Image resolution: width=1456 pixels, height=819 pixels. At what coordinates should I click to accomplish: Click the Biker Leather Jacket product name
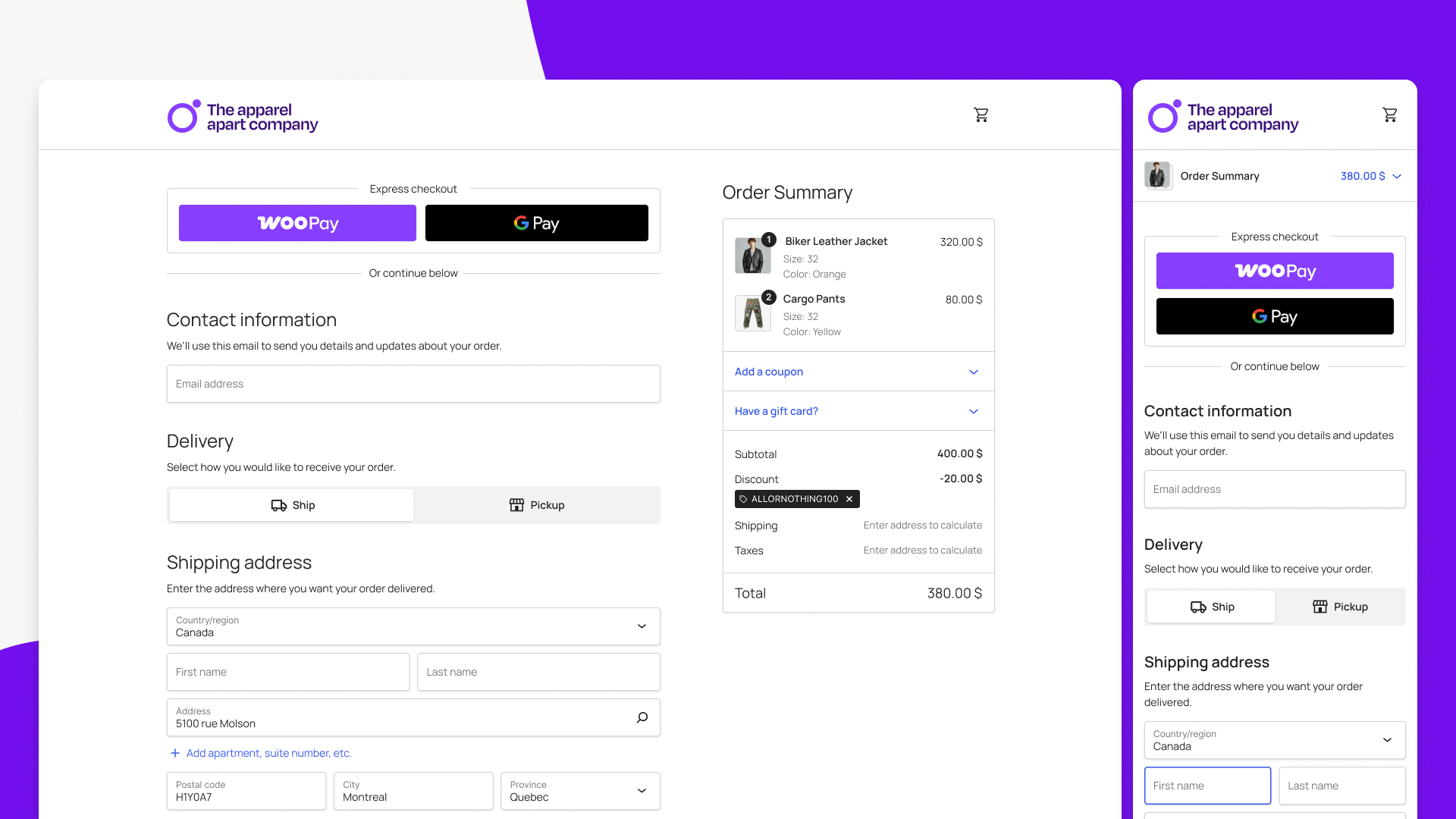coord(836,241)
